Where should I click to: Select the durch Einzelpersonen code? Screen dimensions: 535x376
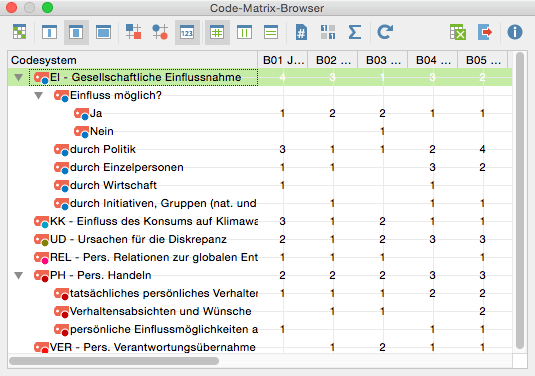pos(127,168)
